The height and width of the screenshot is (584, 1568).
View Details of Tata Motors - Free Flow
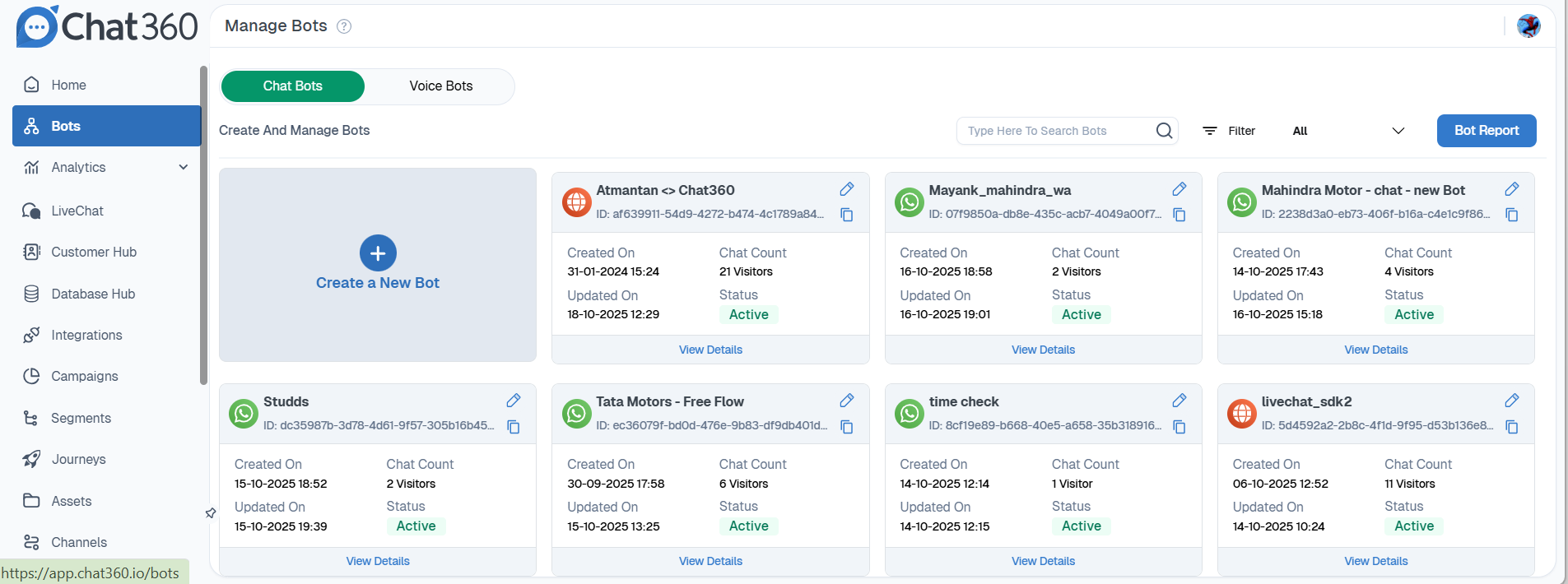pos(710,561)
